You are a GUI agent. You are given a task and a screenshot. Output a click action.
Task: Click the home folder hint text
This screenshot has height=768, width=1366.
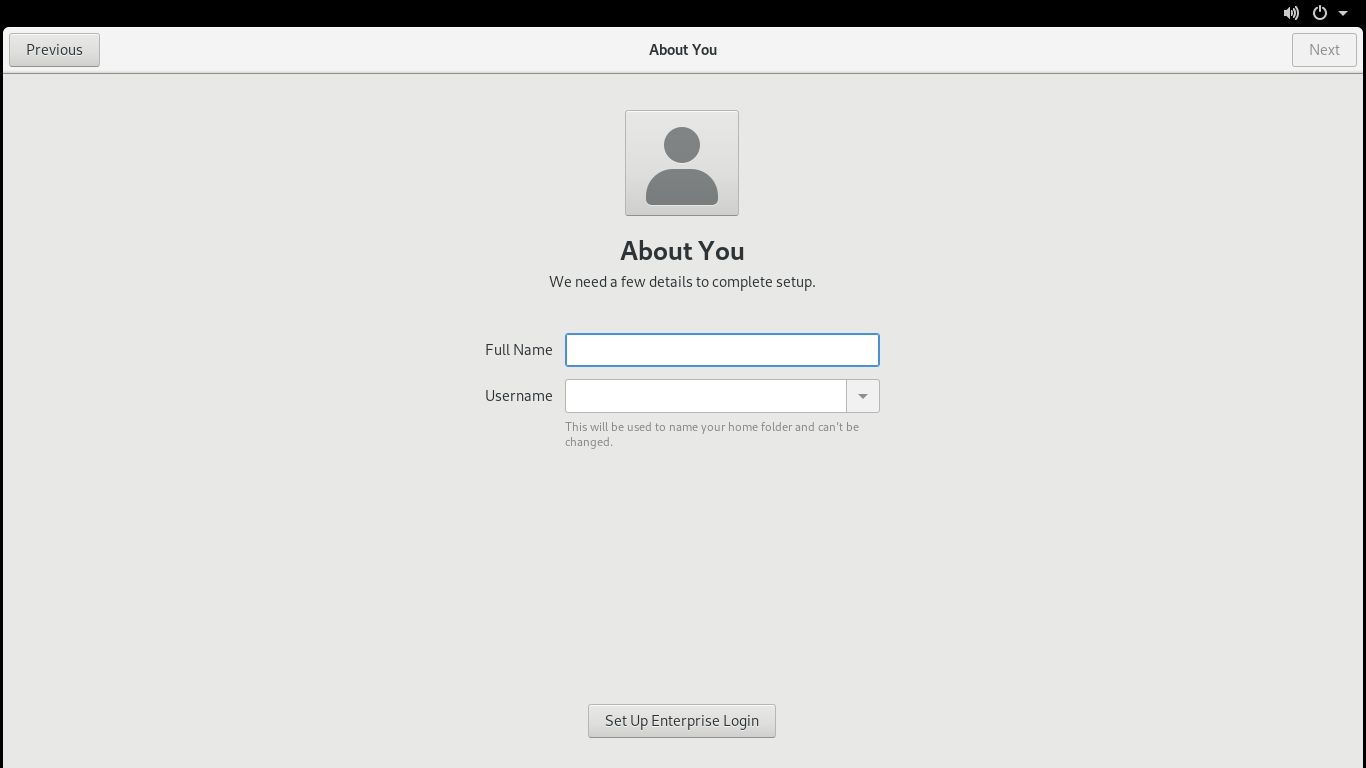coord(712,434)
